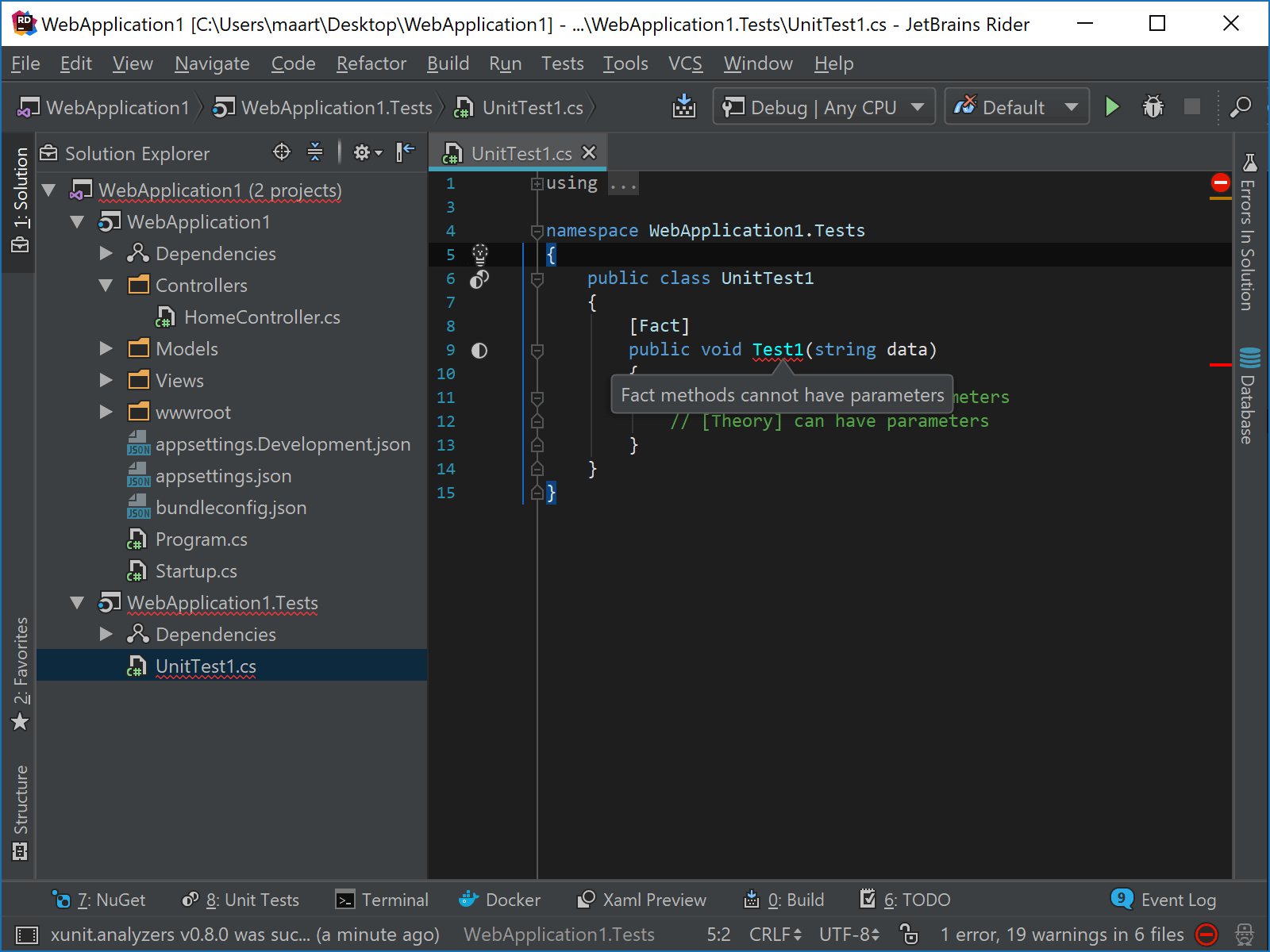The width and height of the screenshot is (1270, 952).
Task: Open Search Everywhere magnifier icon
Action: 1240,106
